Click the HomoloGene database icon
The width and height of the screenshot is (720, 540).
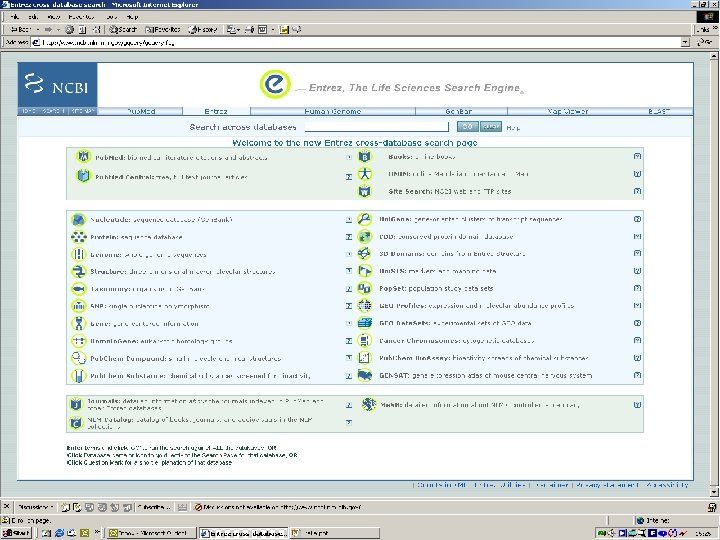79,341
